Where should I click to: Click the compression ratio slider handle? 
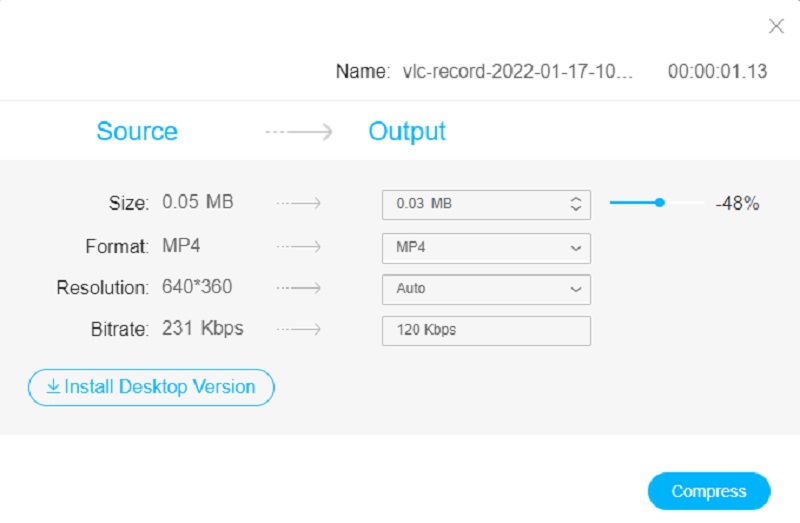pyautogui.click(x=660, y=203)
